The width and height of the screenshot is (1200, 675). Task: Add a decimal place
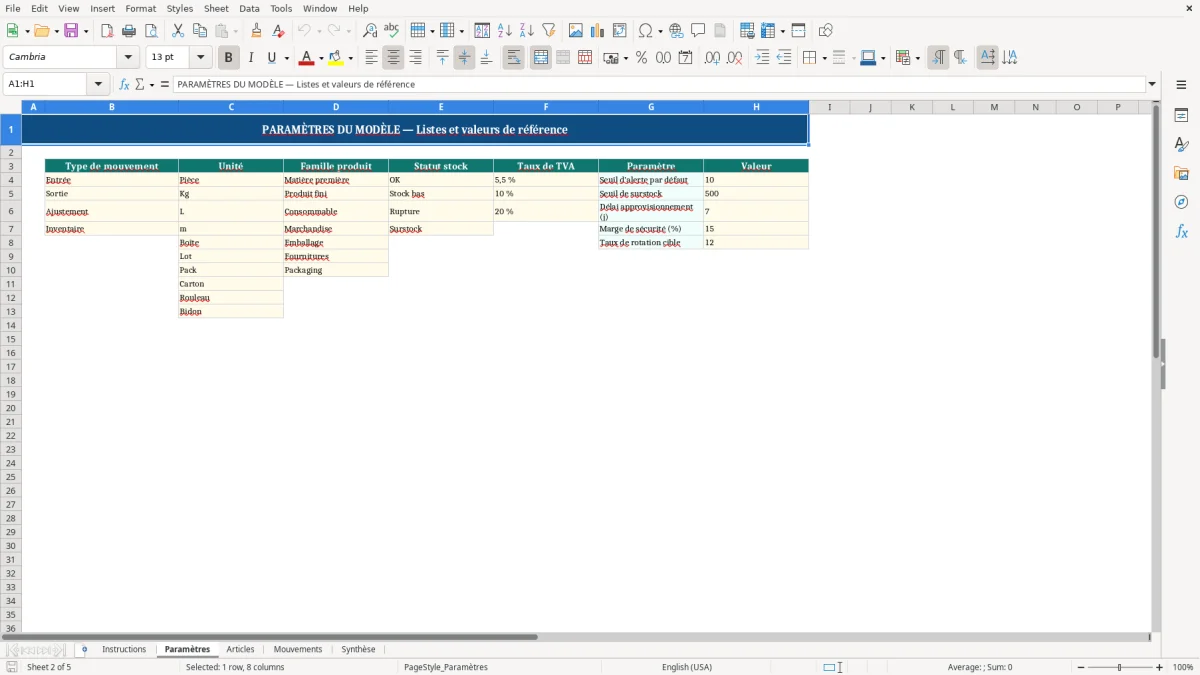click(x=712, y=58)
